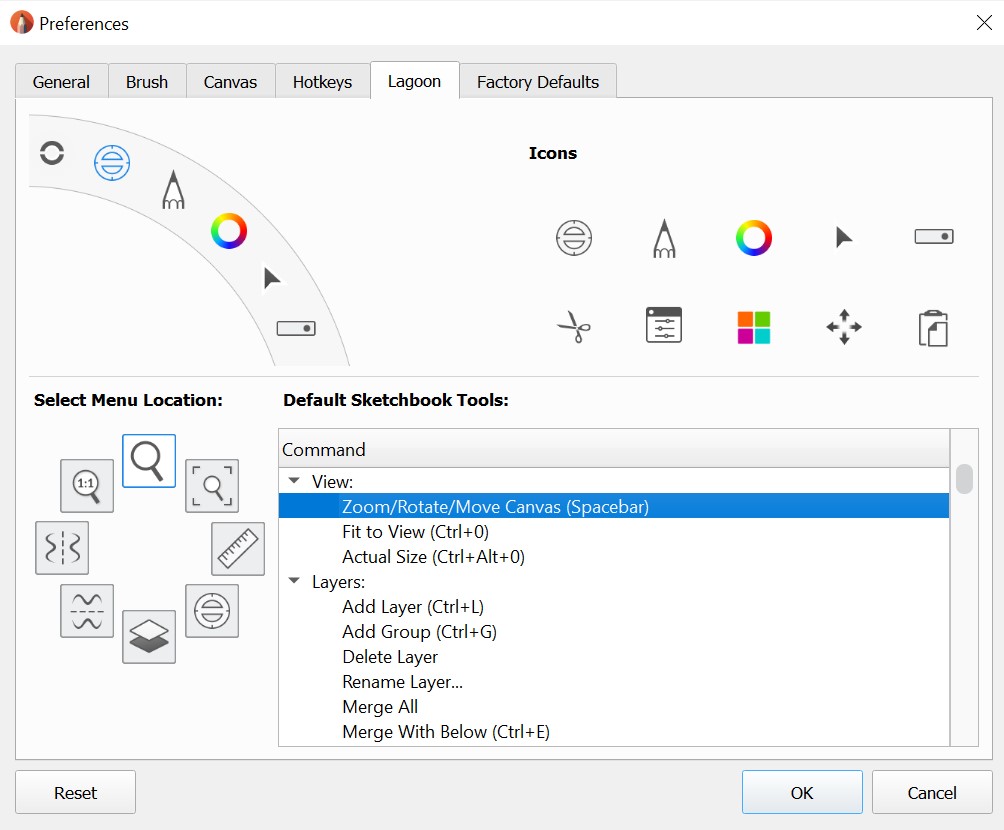Click the Cancel button
This screenshot has width=1004, height=830.
coord(932,793)
